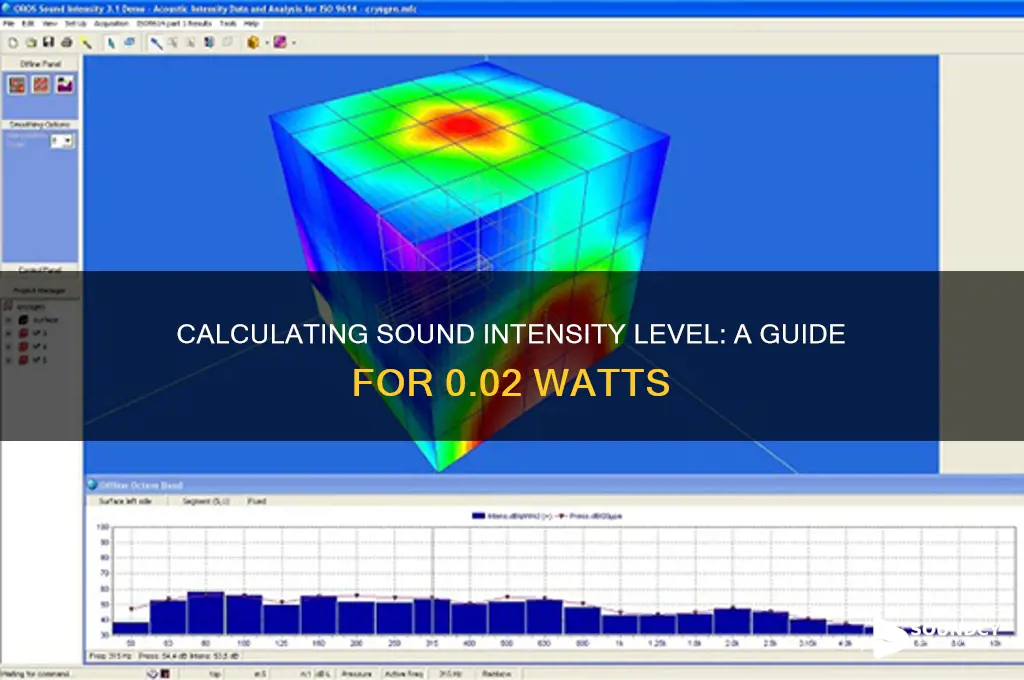Click the Save floppy disk icon
This screenshot has height=680, width=1024.
(x=48, y=42)
